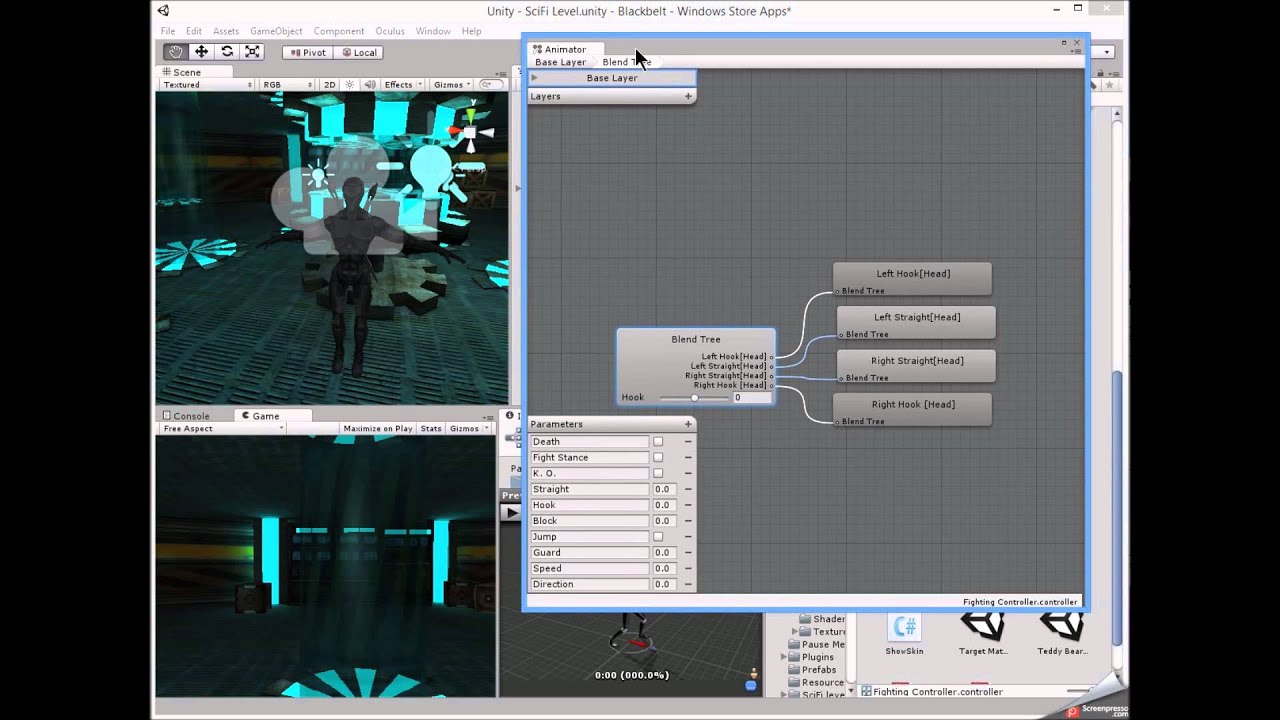
Task: Select the Right Straight[Head] node
Action: [916, 366]
